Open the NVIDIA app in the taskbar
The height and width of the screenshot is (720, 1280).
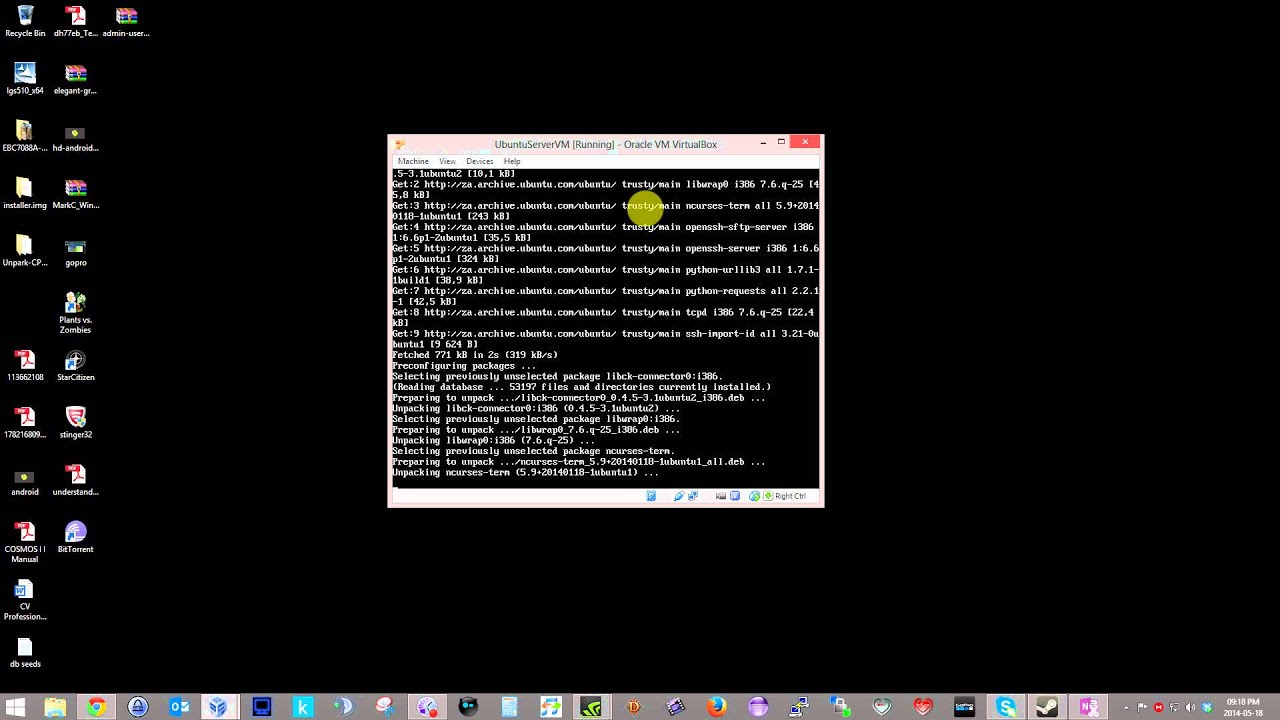591,707
